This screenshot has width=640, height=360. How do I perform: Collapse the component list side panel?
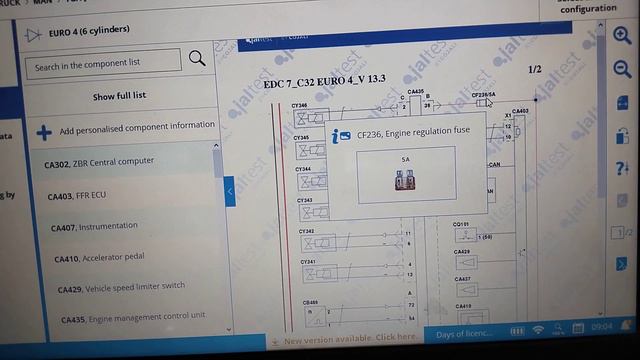pos(230,191)
